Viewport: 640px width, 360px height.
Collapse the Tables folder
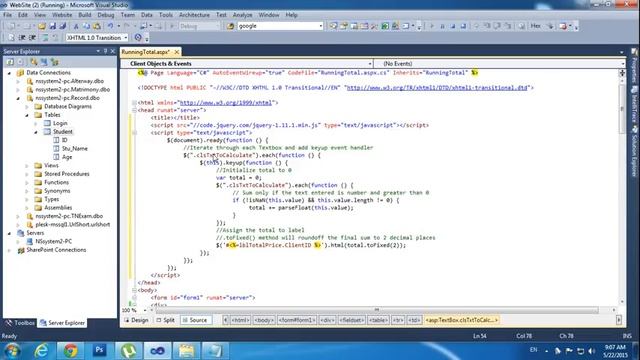pyautogui.click(x=27, y=115)
